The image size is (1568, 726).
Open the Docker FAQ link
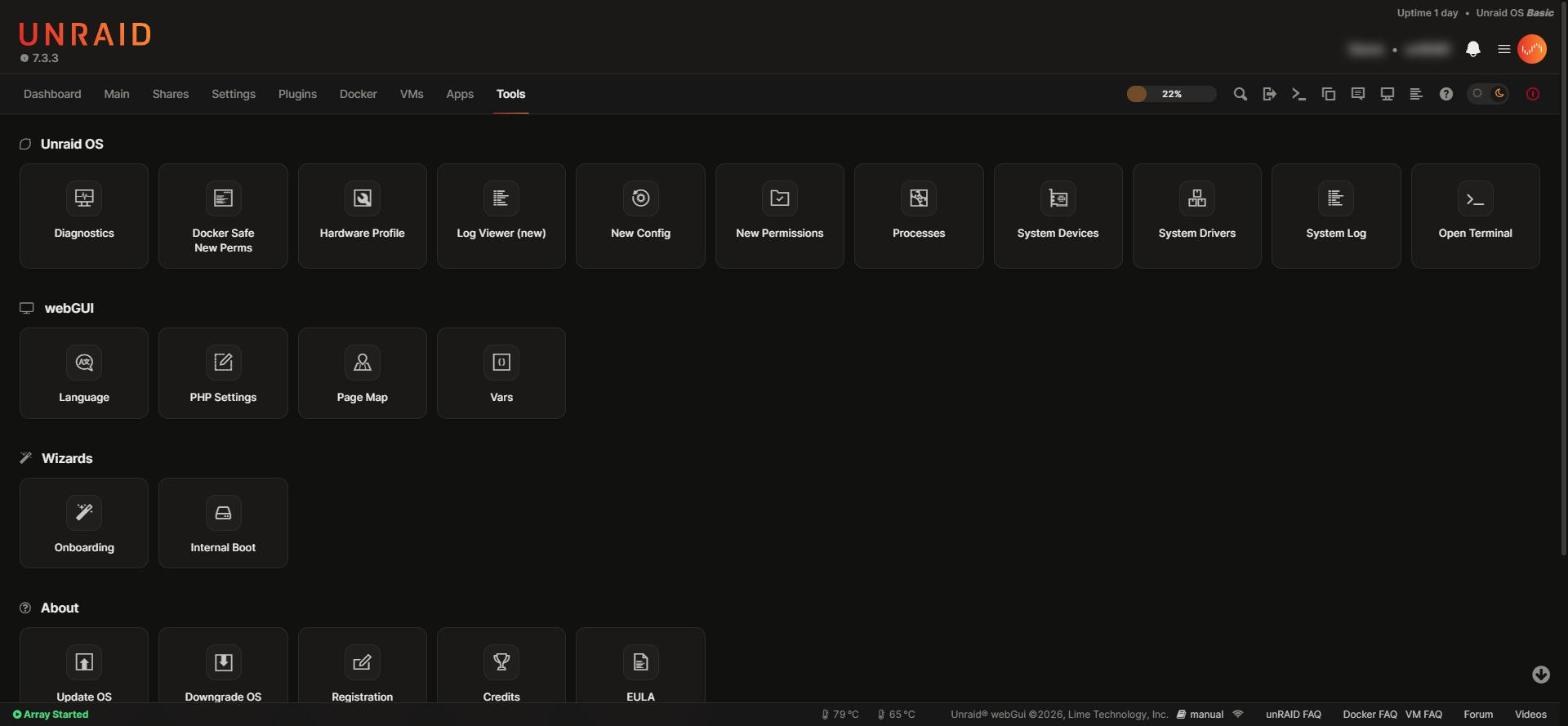coord(1369,715)
